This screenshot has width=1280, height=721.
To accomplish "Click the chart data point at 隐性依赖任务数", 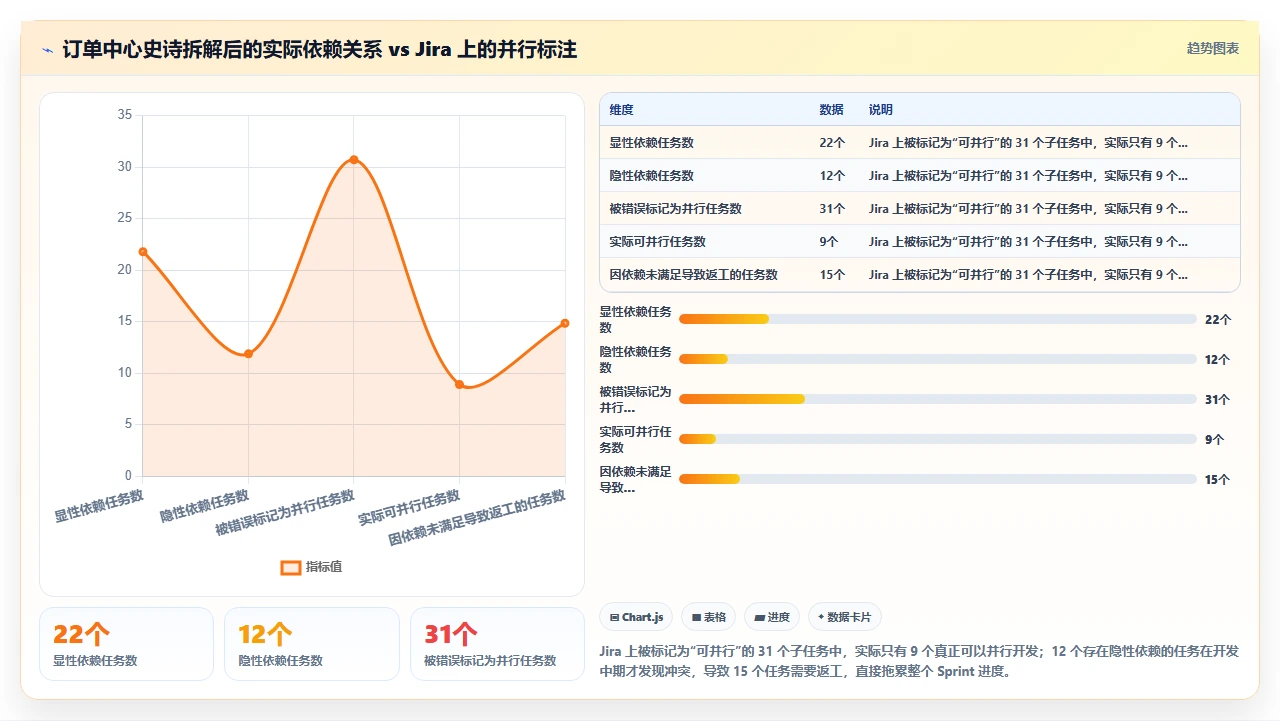I will point(248,354).
